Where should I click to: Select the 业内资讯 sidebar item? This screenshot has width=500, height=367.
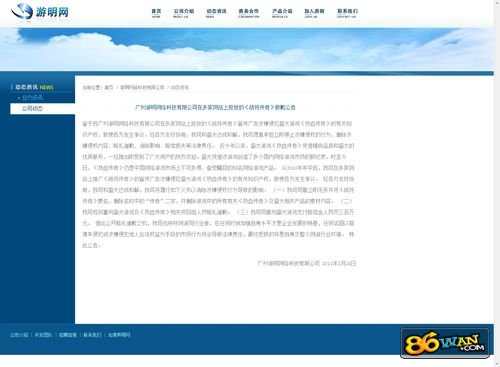click(x=32, y=98)
